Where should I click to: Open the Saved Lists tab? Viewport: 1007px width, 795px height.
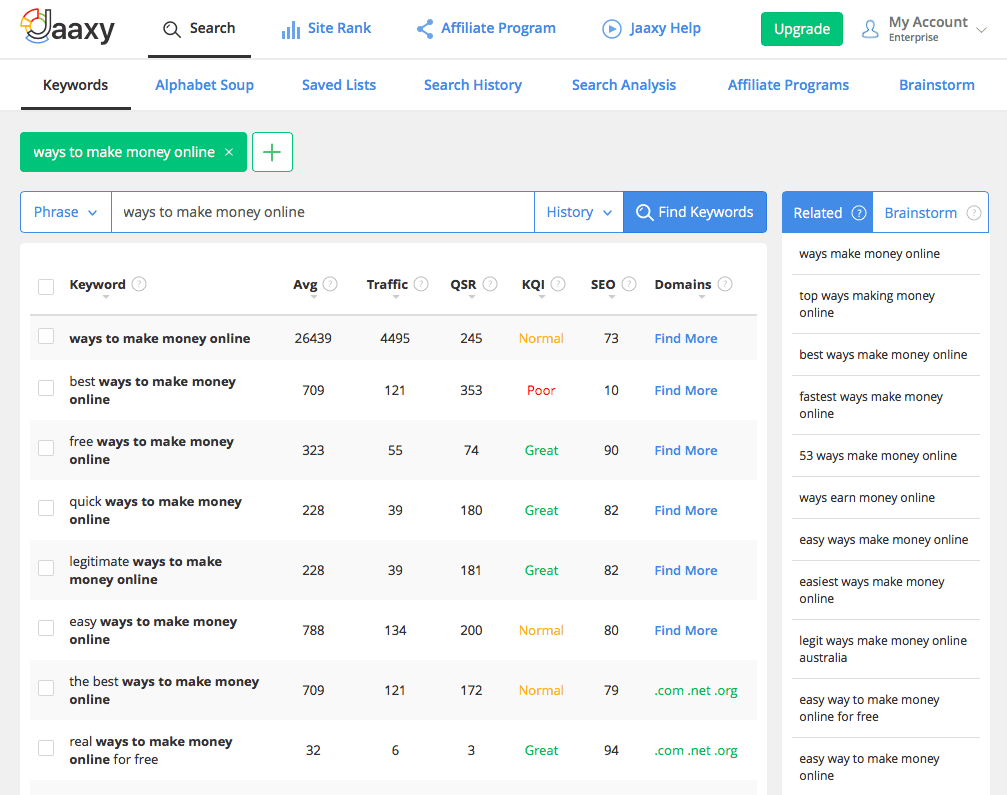[339, 85]
